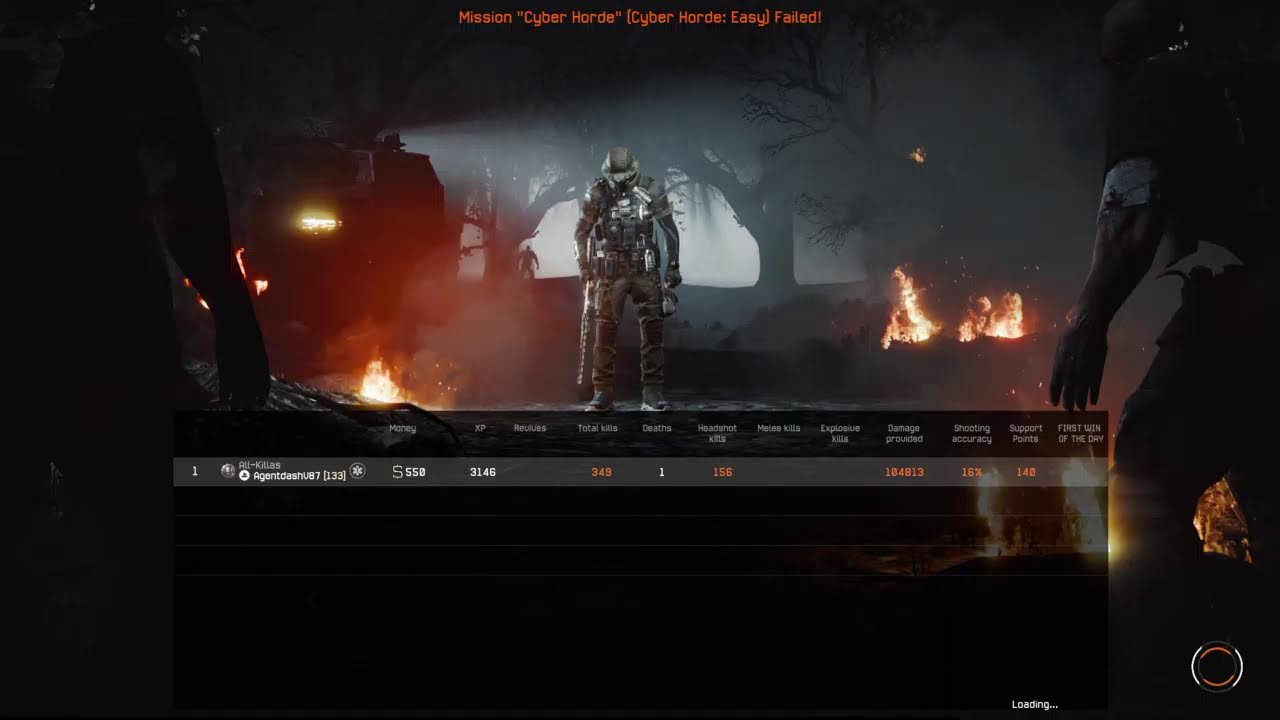Click the shooting accuracy value 16%

coord(972,472)
